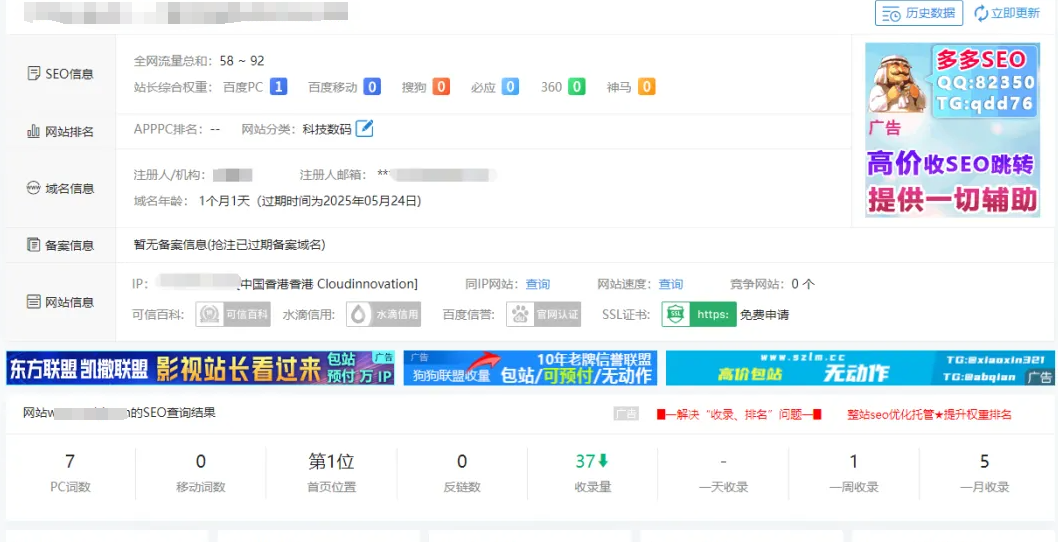Click the 必应 weight badge
Screen dimensions: 1058x542
[x=510, y=87]
